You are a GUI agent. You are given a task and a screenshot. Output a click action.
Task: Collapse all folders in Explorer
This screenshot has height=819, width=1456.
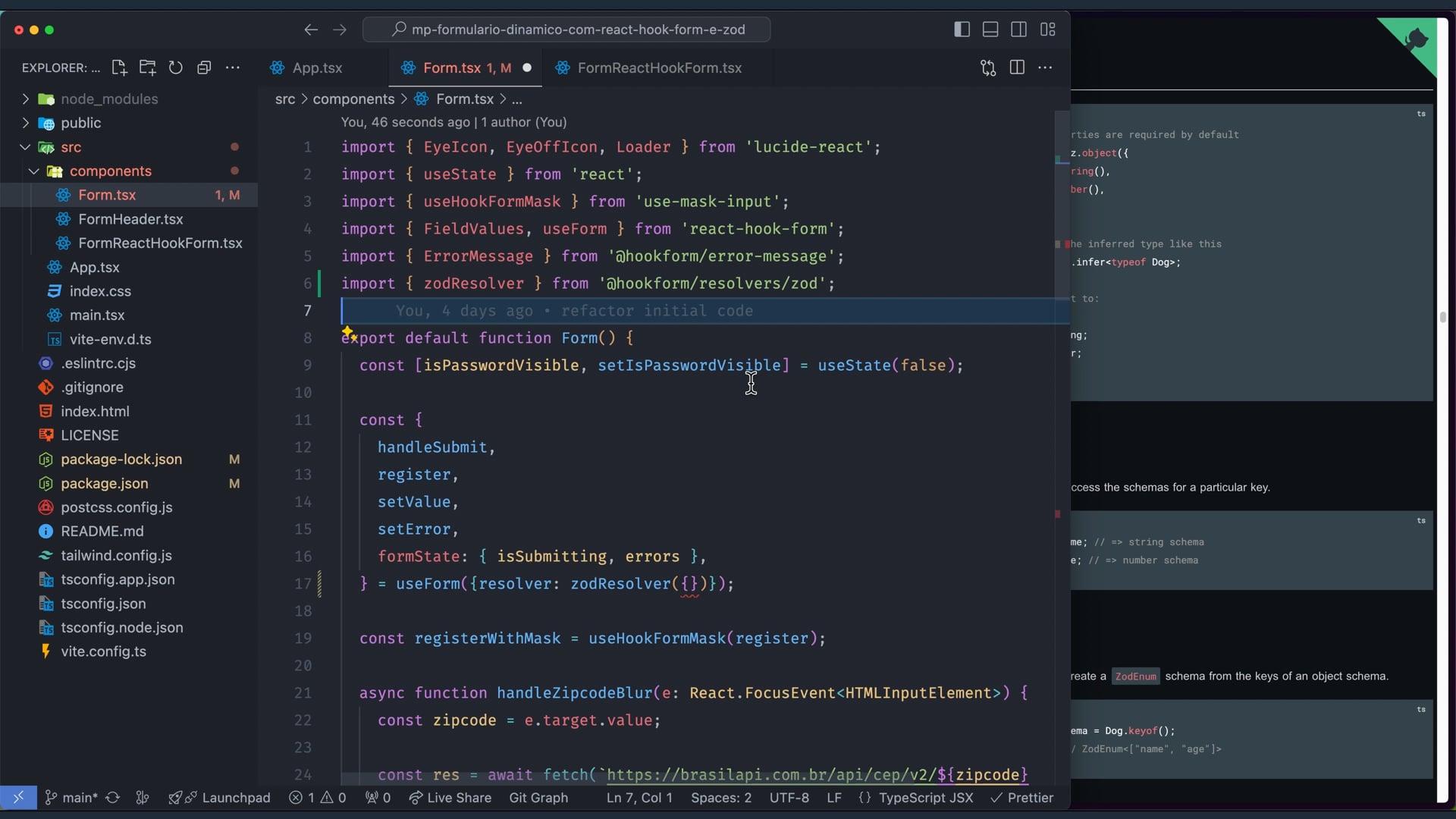coord(204,67)
